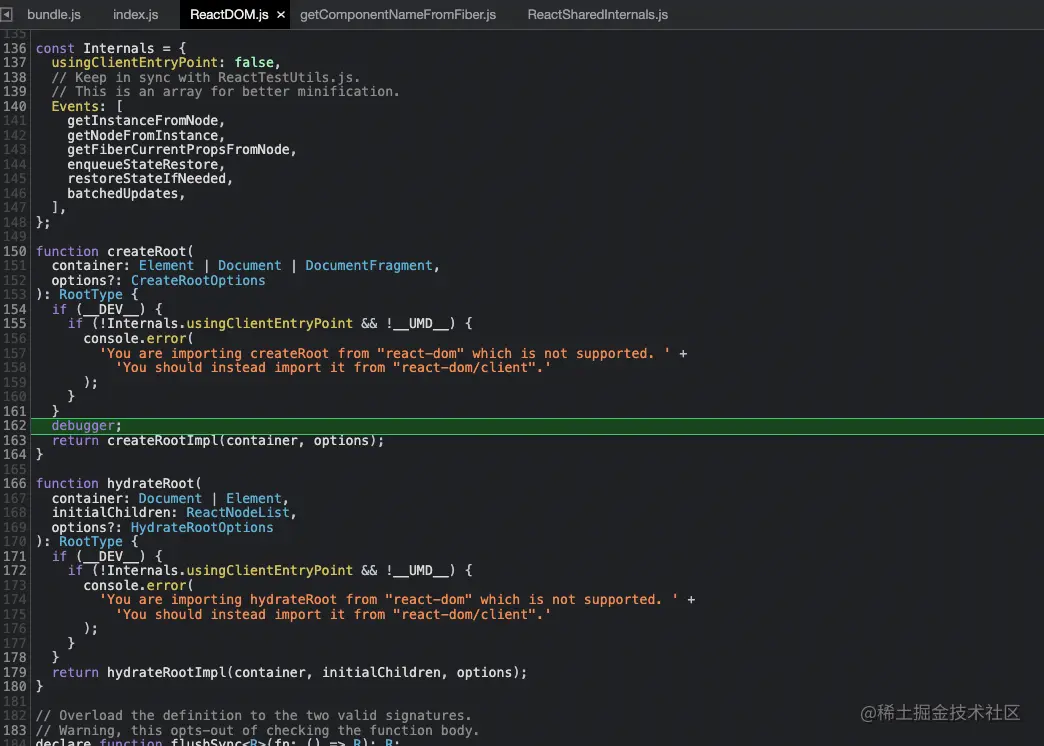Image resolution: width=1044 pixels, height=746 pixels.
Task: Click line number 162 gutter
Action: tap(15, 426)
